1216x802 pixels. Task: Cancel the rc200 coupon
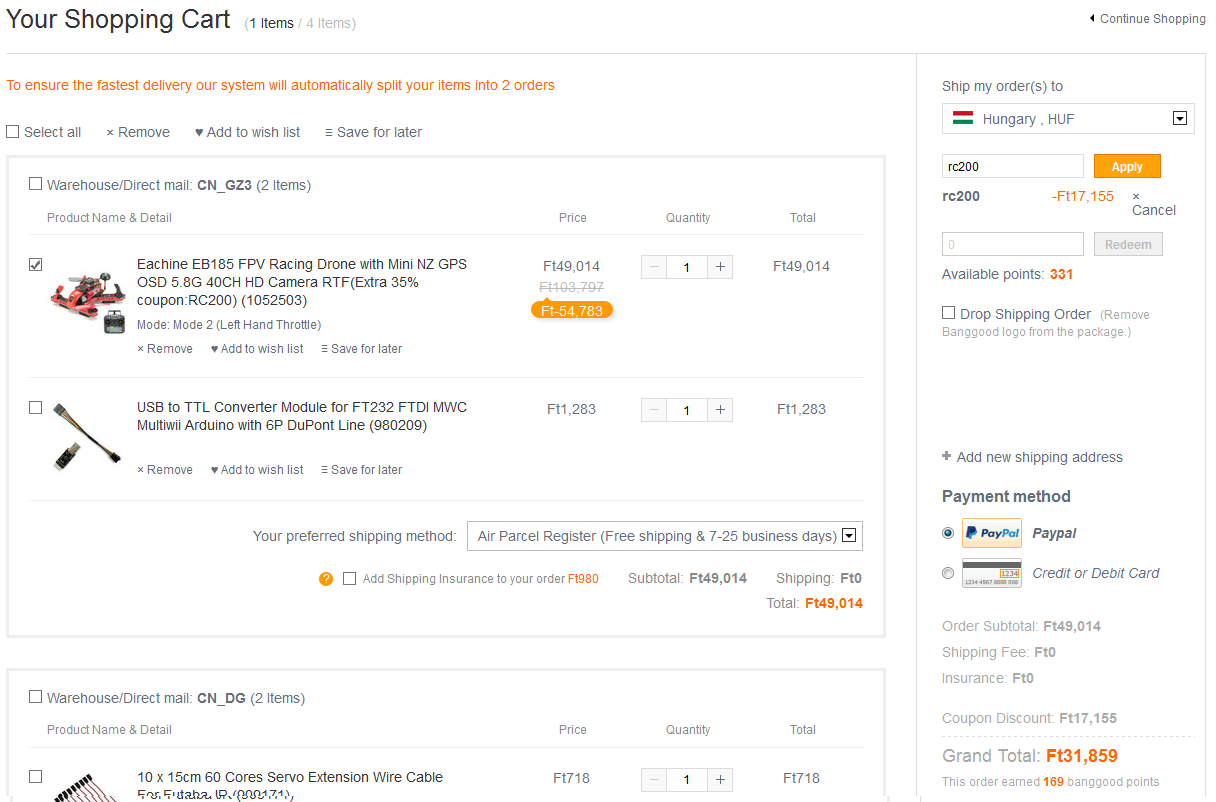click(x=1152, y=204)
